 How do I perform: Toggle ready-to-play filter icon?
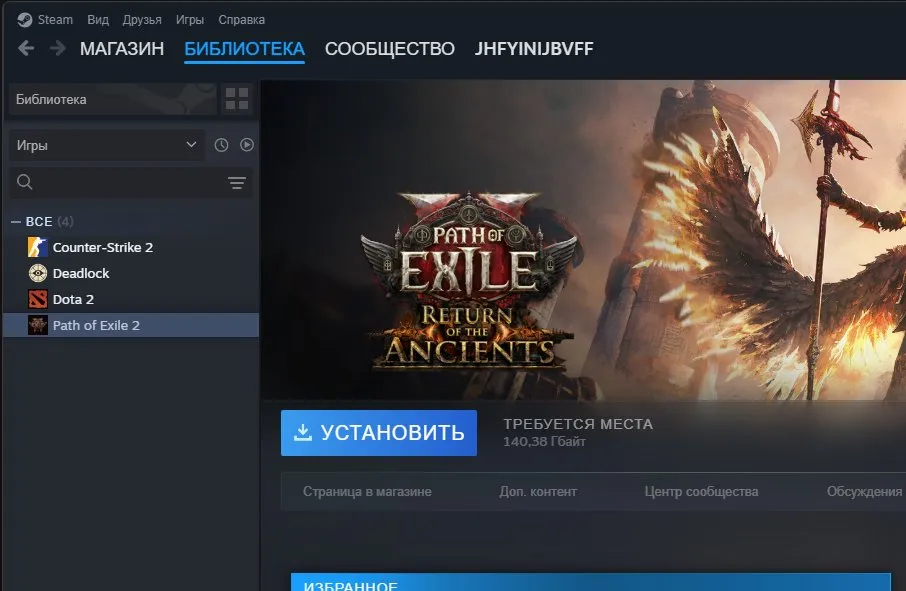[x=247, y=145]
